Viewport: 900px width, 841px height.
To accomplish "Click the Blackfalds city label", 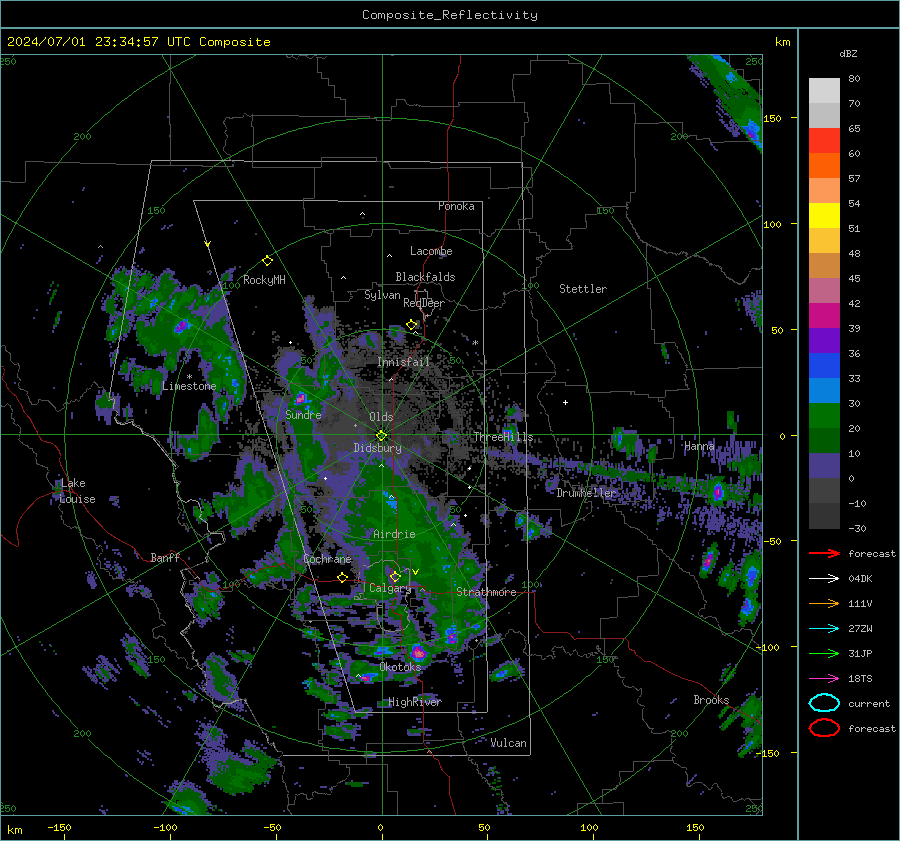I will (x=425, y=277).
